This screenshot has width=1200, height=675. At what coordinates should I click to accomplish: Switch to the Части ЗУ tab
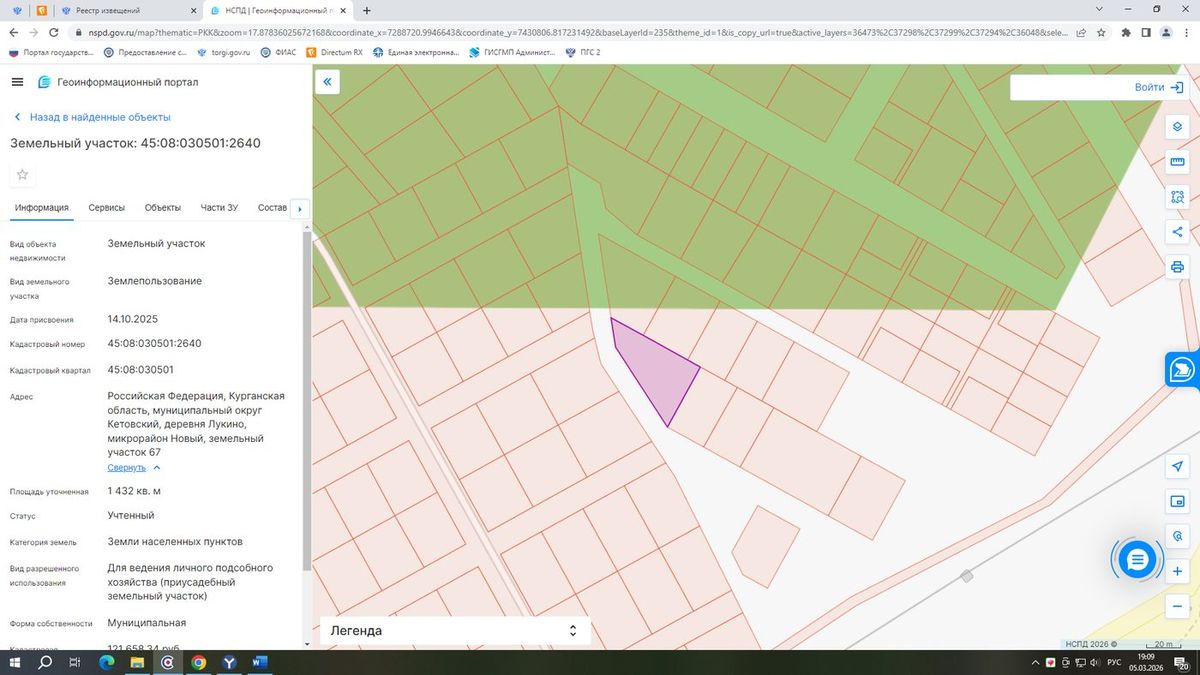219,208
